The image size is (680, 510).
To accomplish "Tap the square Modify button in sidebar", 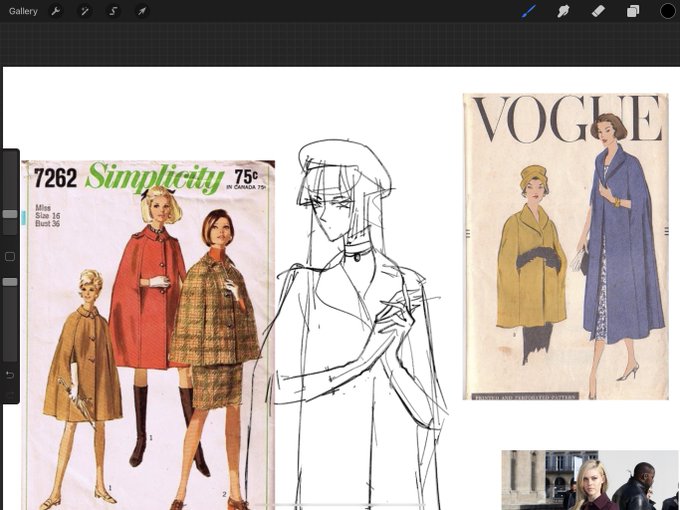I will [x=10, y=257].
